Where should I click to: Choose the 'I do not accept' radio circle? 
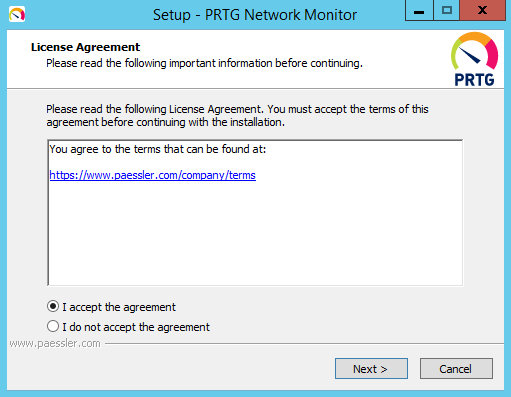[53, 326]
